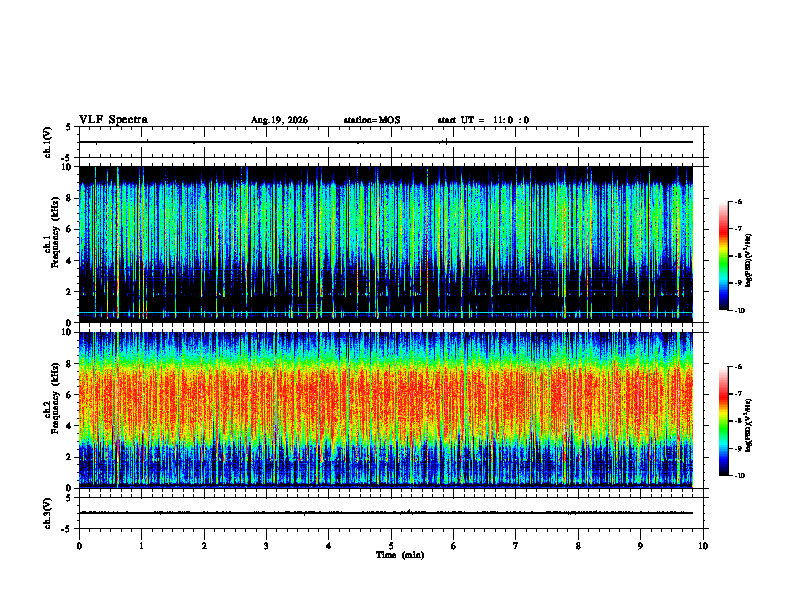Click the 'Aug.19, 2026' date label

tap(279, 120)
